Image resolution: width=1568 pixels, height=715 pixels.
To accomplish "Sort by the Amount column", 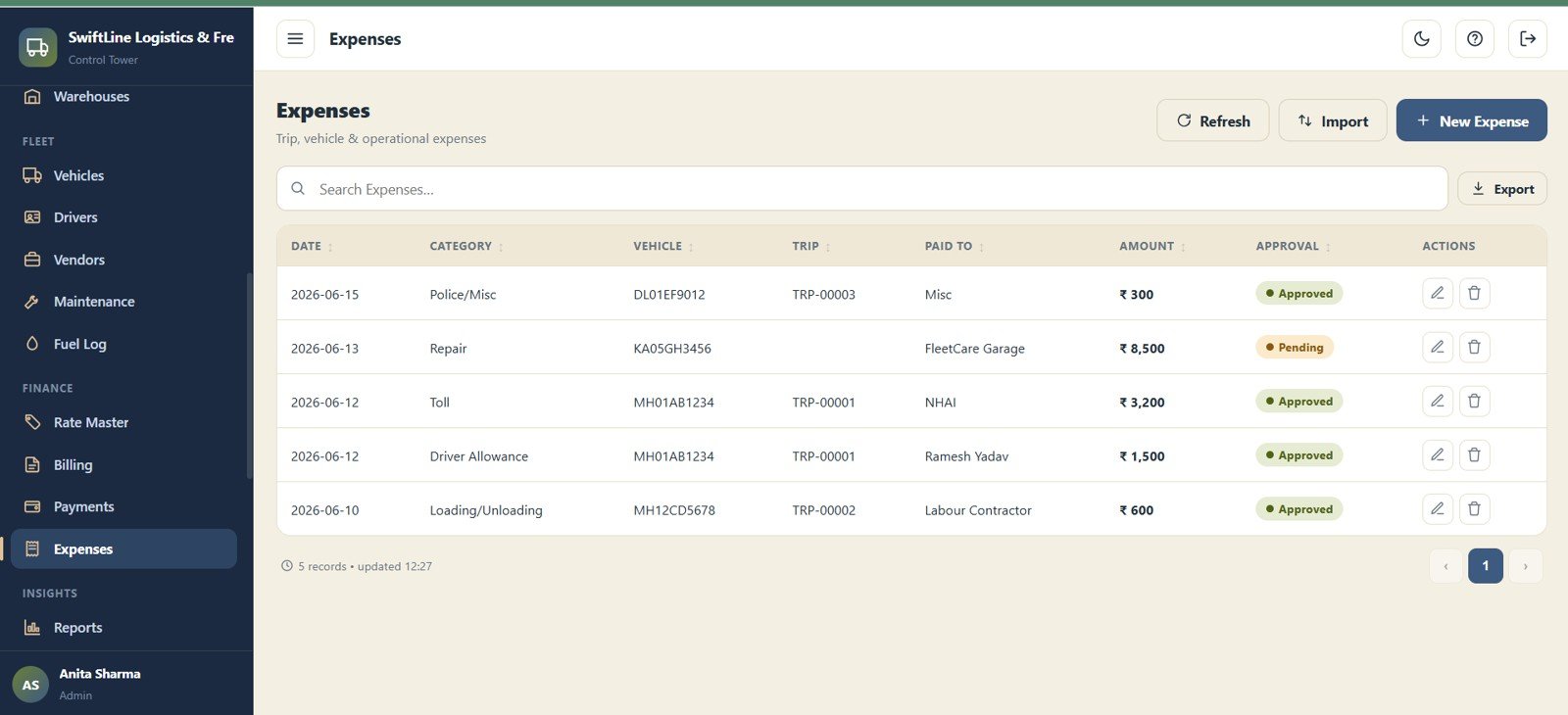I will [x=1152, y=246].
